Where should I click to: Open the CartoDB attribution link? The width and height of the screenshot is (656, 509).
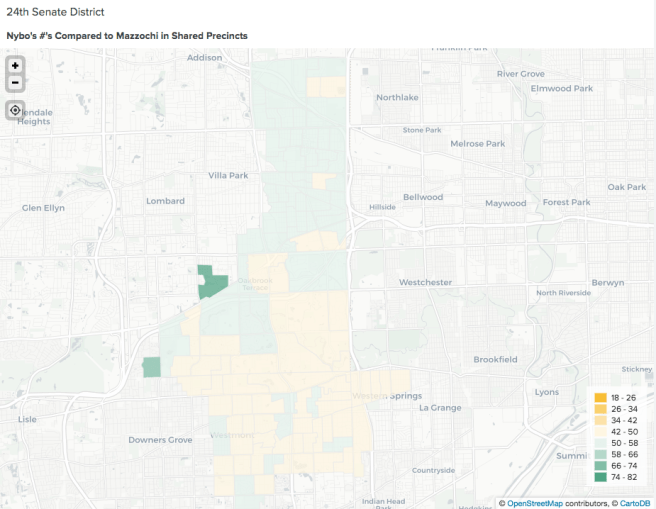[635, 504]
